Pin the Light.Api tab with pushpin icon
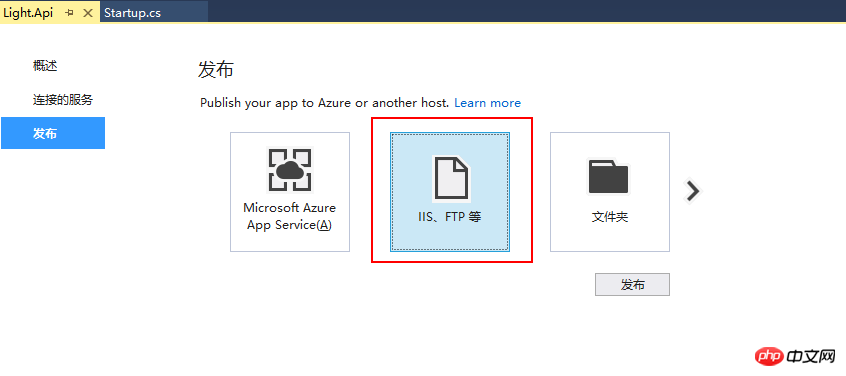 pos(69,13)
